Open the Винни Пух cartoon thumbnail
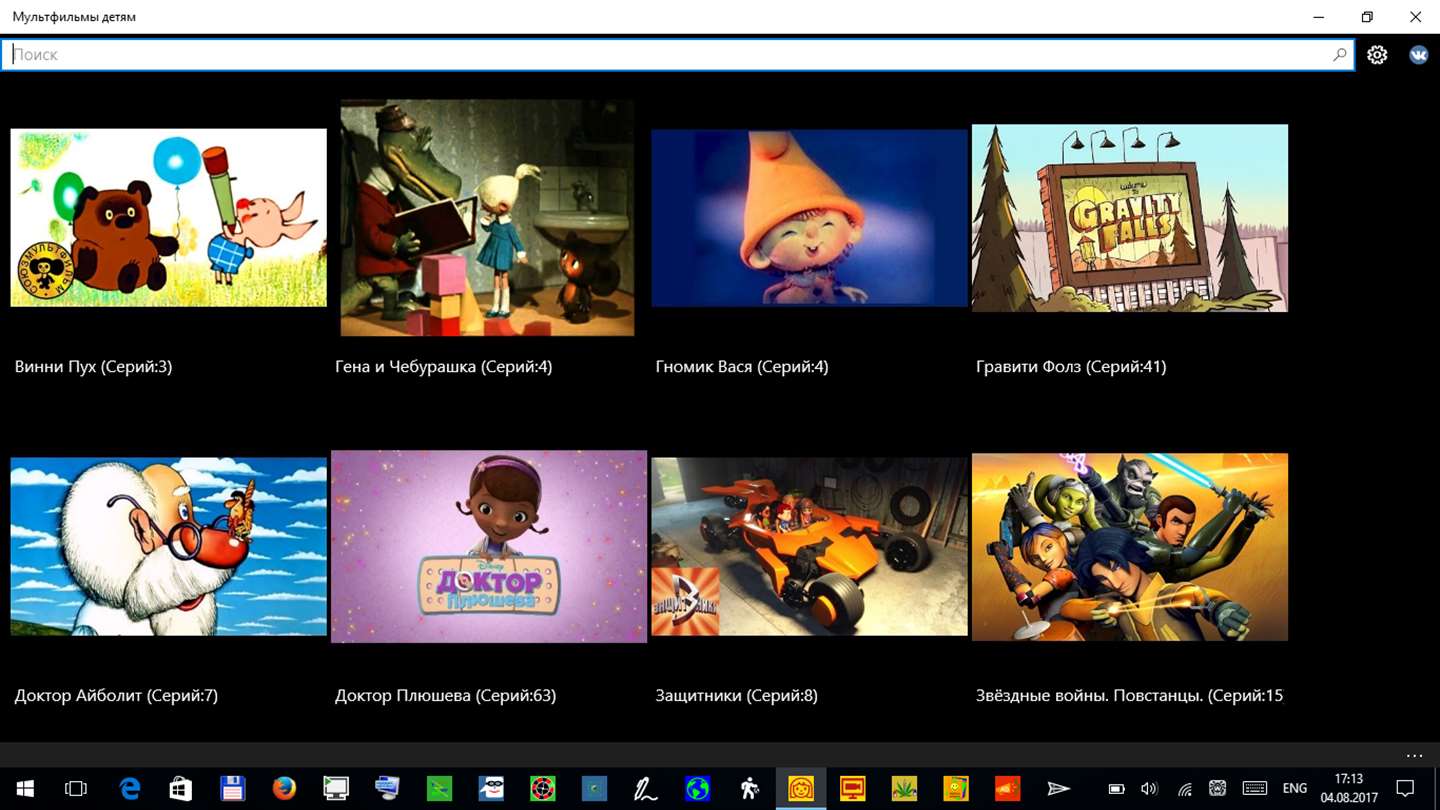The width and height of the screenshot is (1440, 810). pos(168,217)
